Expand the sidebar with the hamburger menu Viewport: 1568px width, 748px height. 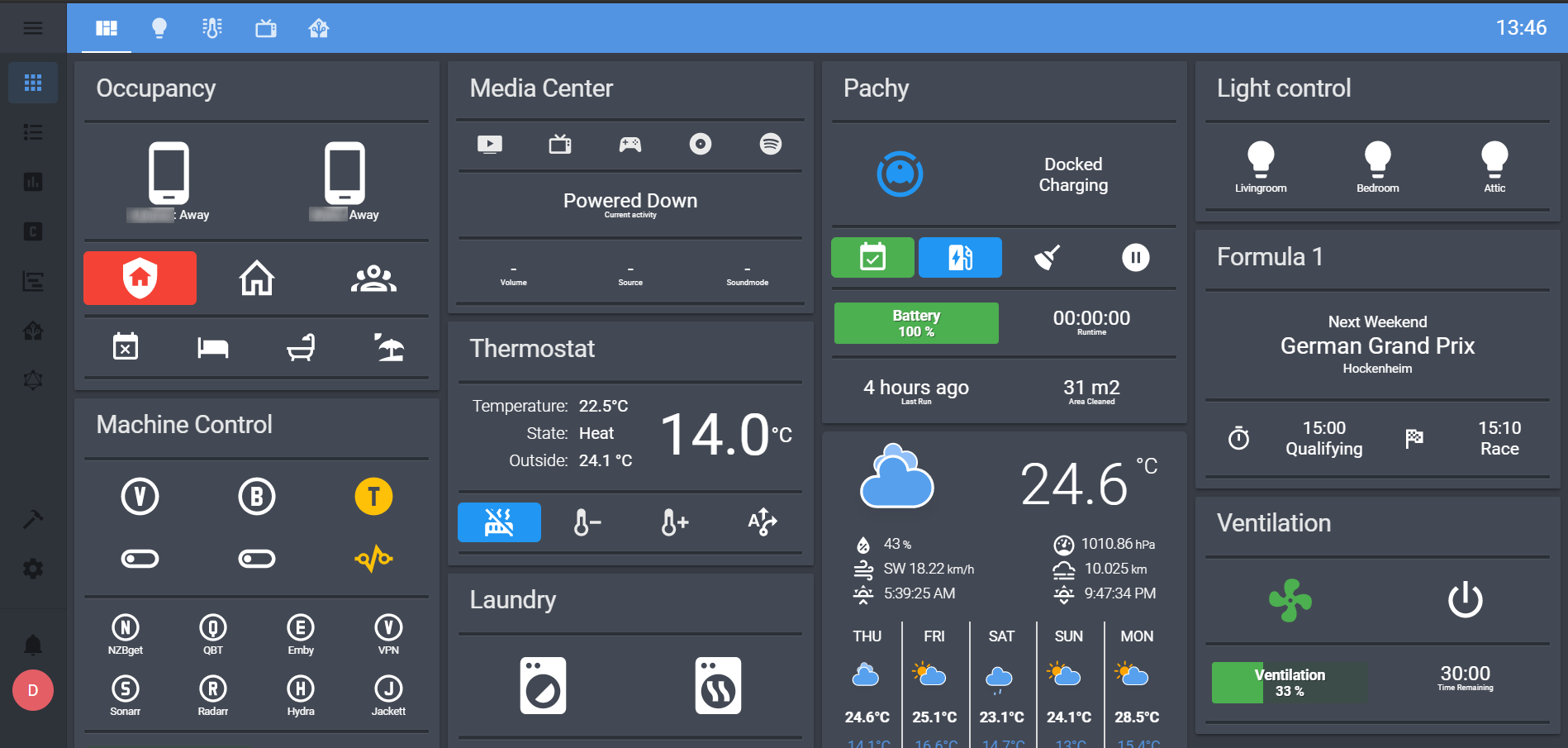click(x=32, y=27)
